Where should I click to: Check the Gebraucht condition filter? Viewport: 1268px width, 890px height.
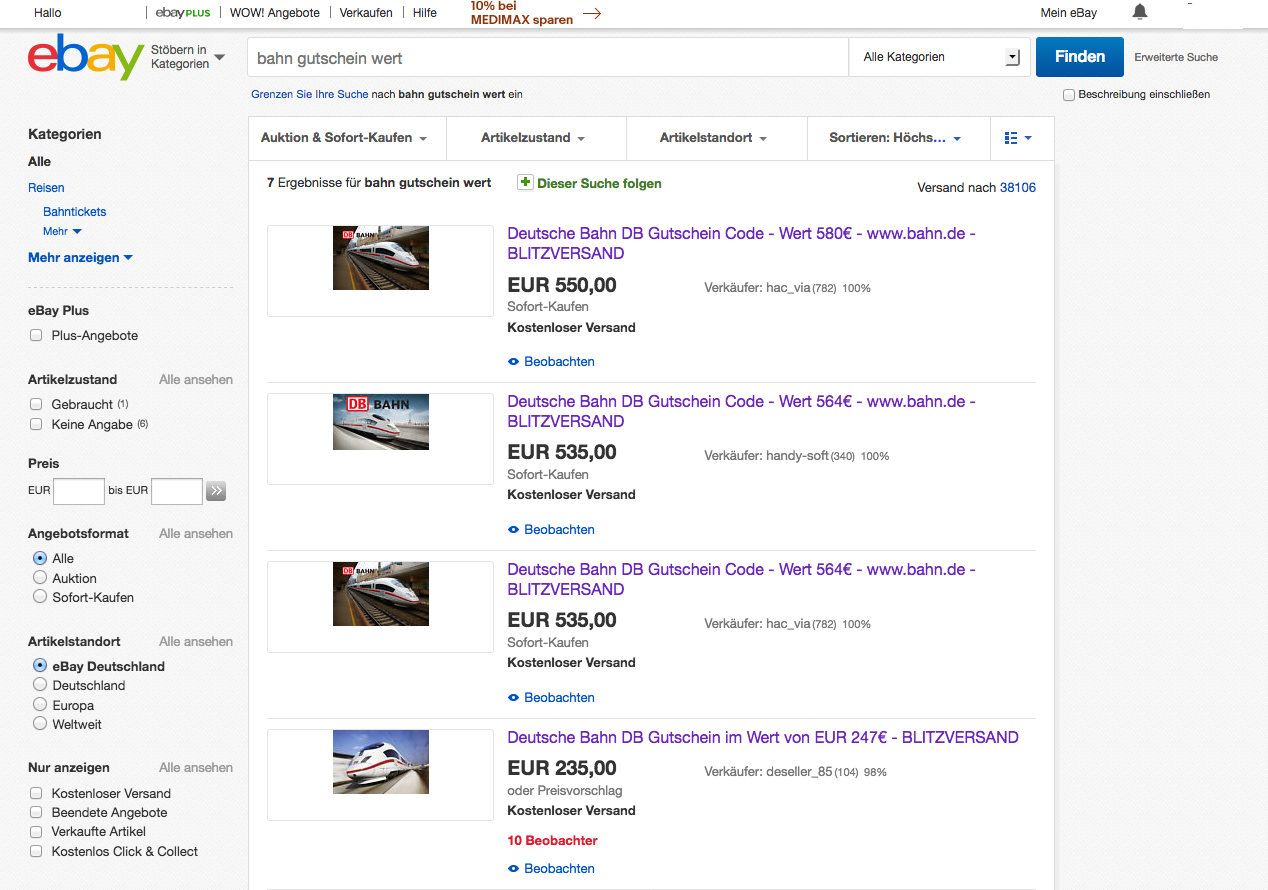tap(36, 405)
